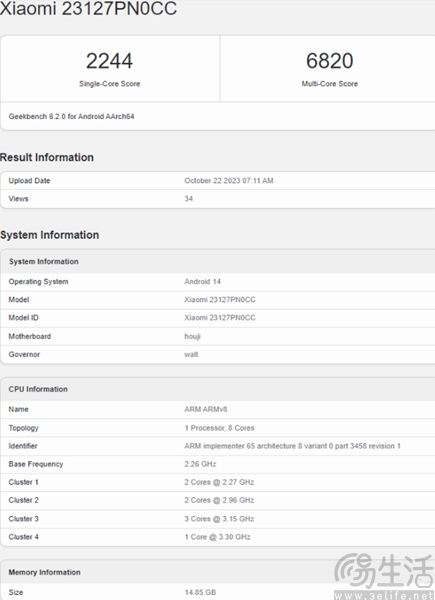
Task: Click the Memory Information table header
Action: [x=44, y=572]
